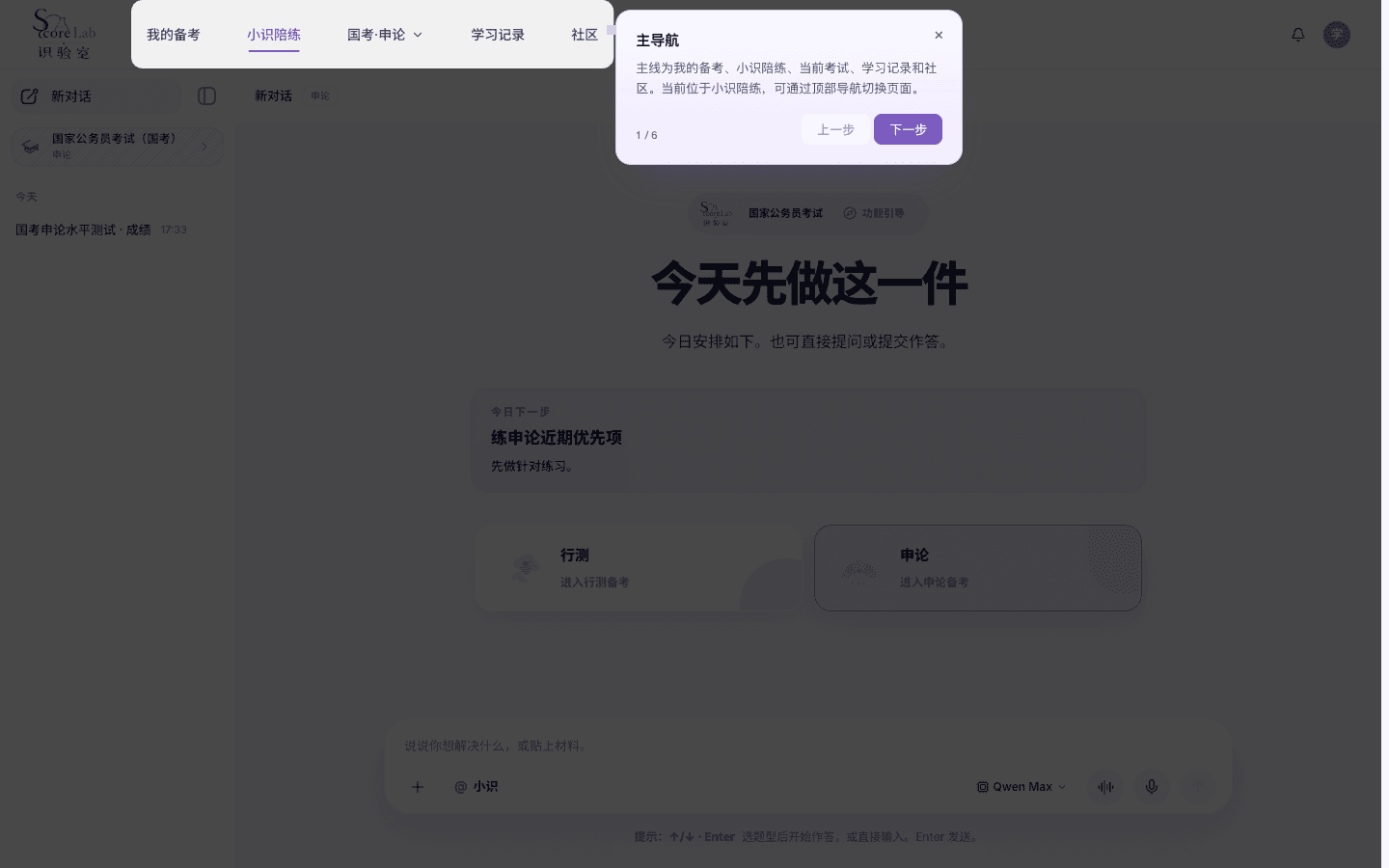Select the 小识陪练 tab

click(274, 35)
